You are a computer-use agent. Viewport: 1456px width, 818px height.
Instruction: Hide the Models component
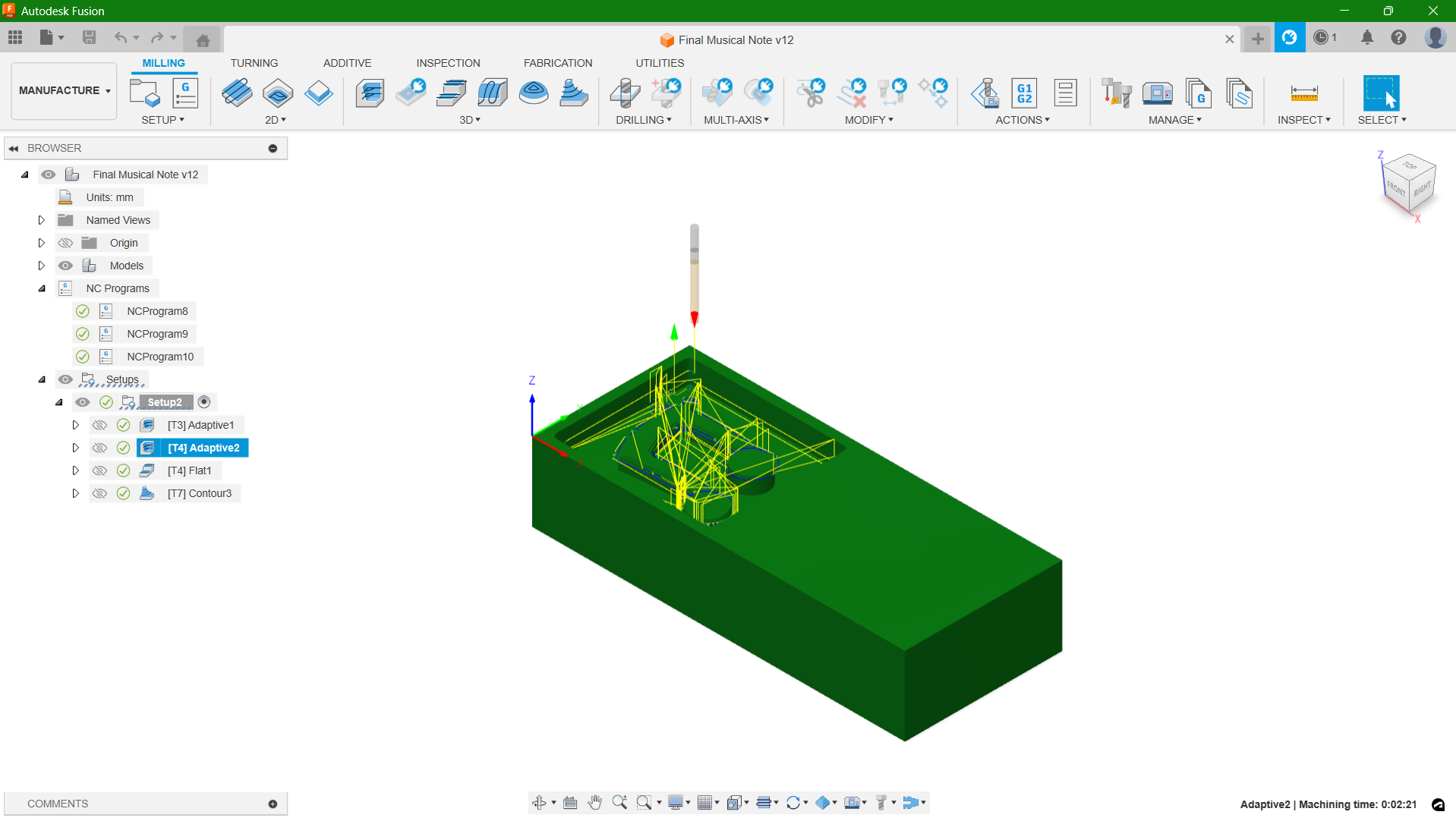pos(66,266)
